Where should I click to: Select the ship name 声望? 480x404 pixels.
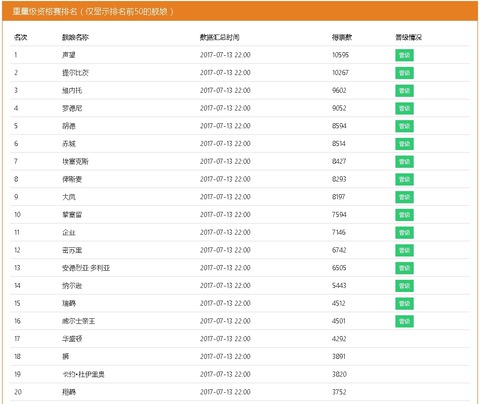[x=69, y=55]
